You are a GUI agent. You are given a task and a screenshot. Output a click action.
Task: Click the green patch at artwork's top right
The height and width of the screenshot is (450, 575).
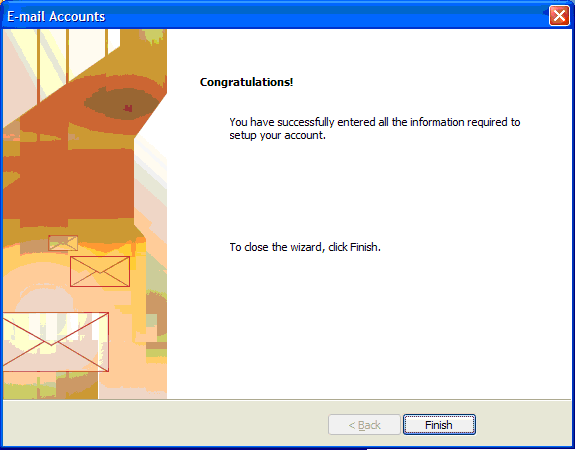155,36
